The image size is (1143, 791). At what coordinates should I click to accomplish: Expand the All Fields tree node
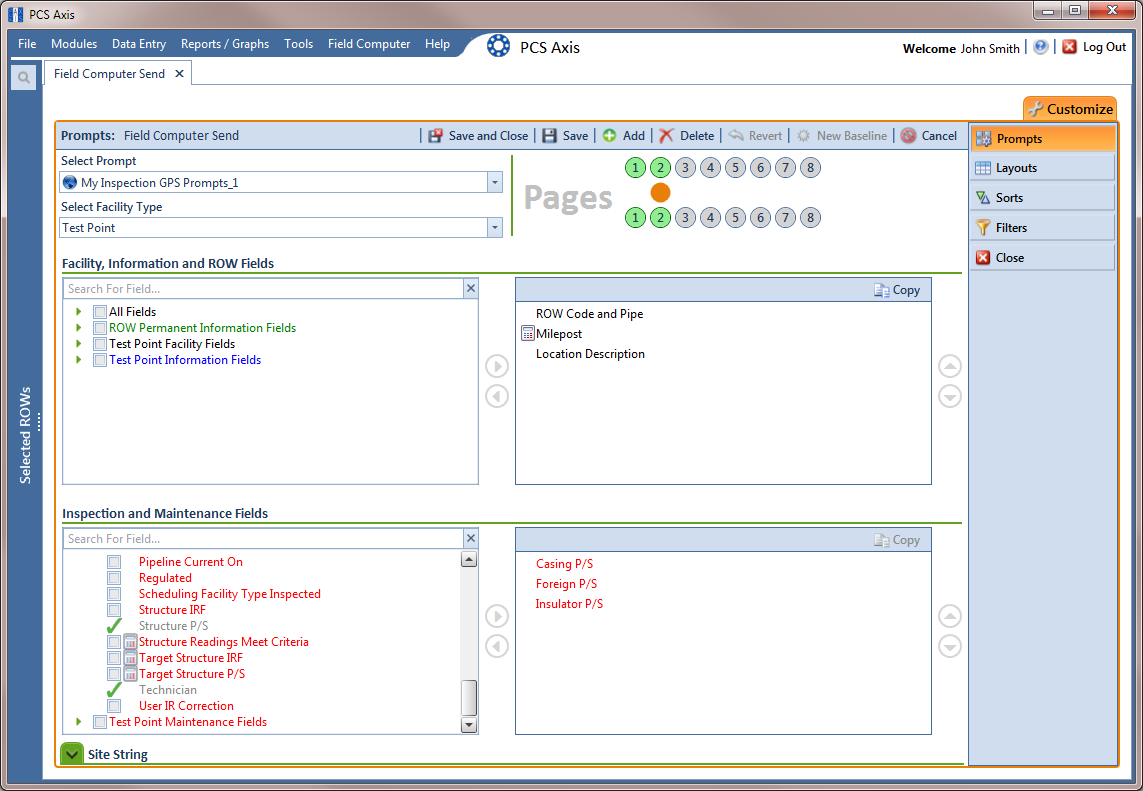(x=79, y=312)
